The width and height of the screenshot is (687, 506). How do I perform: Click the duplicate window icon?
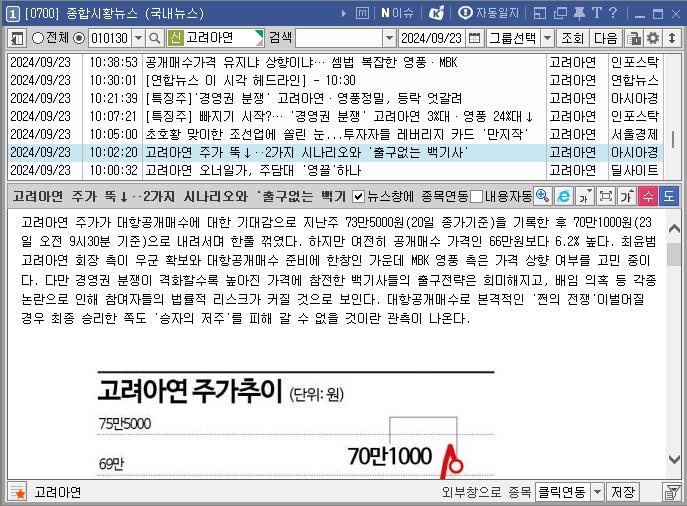pos(560,14)
